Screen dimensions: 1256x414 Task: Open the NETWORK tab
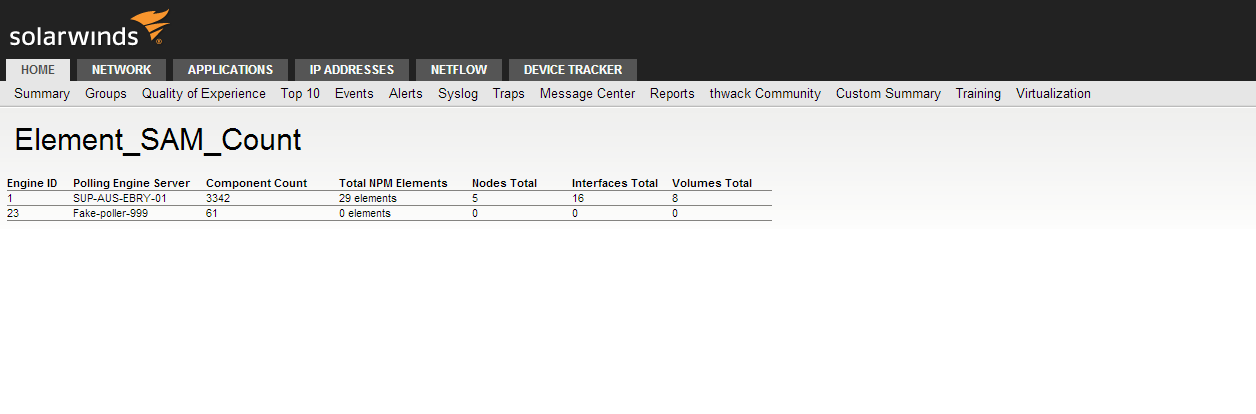(121, 70)
